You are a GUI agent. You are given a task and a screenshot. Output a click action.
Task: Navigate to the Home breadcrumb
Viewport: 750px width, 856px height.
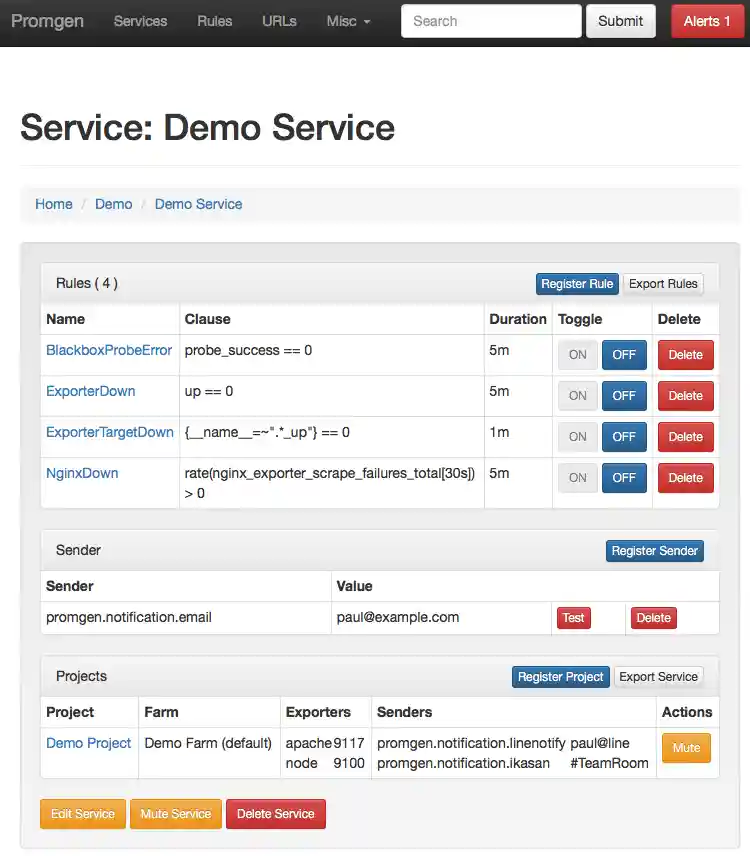[54, 204]
